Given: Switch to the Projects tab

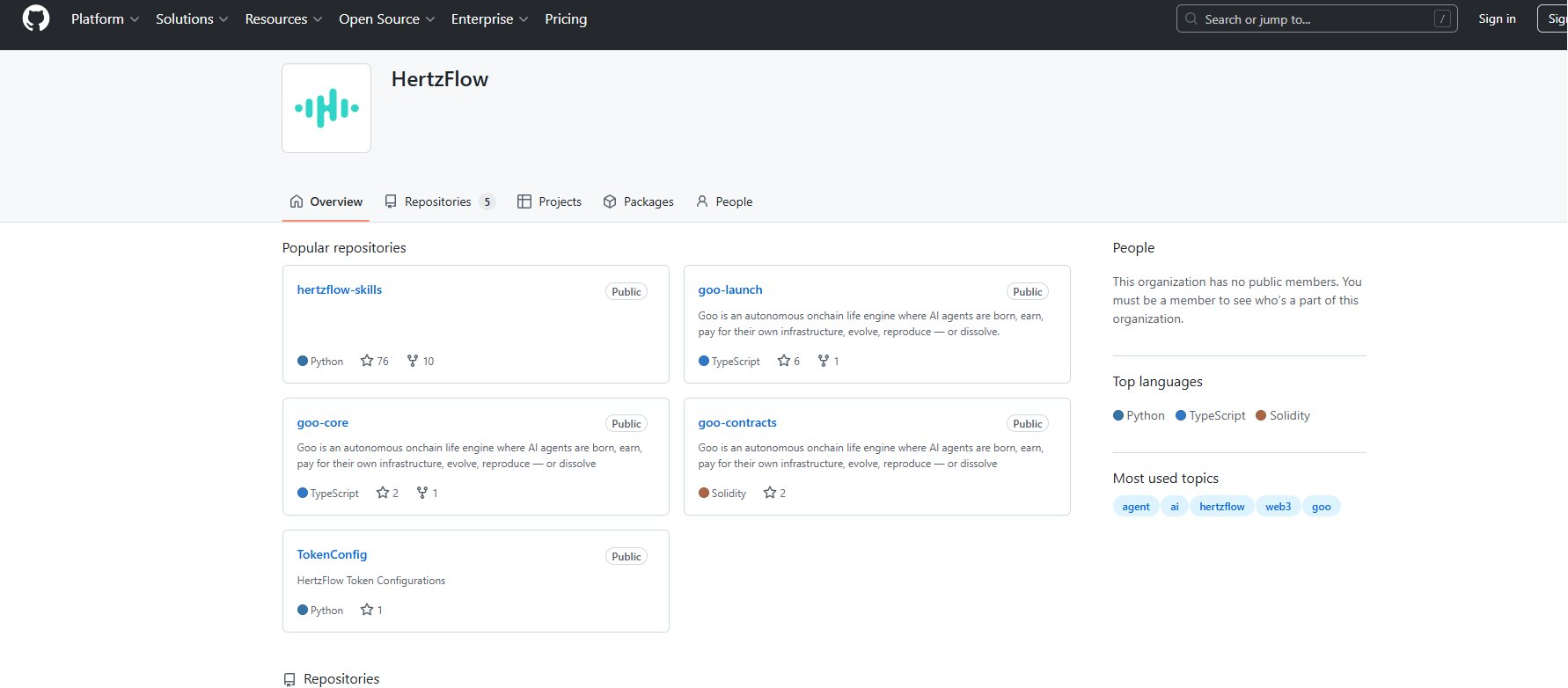Looking at the screenshot, I should [x=549, y=201].
